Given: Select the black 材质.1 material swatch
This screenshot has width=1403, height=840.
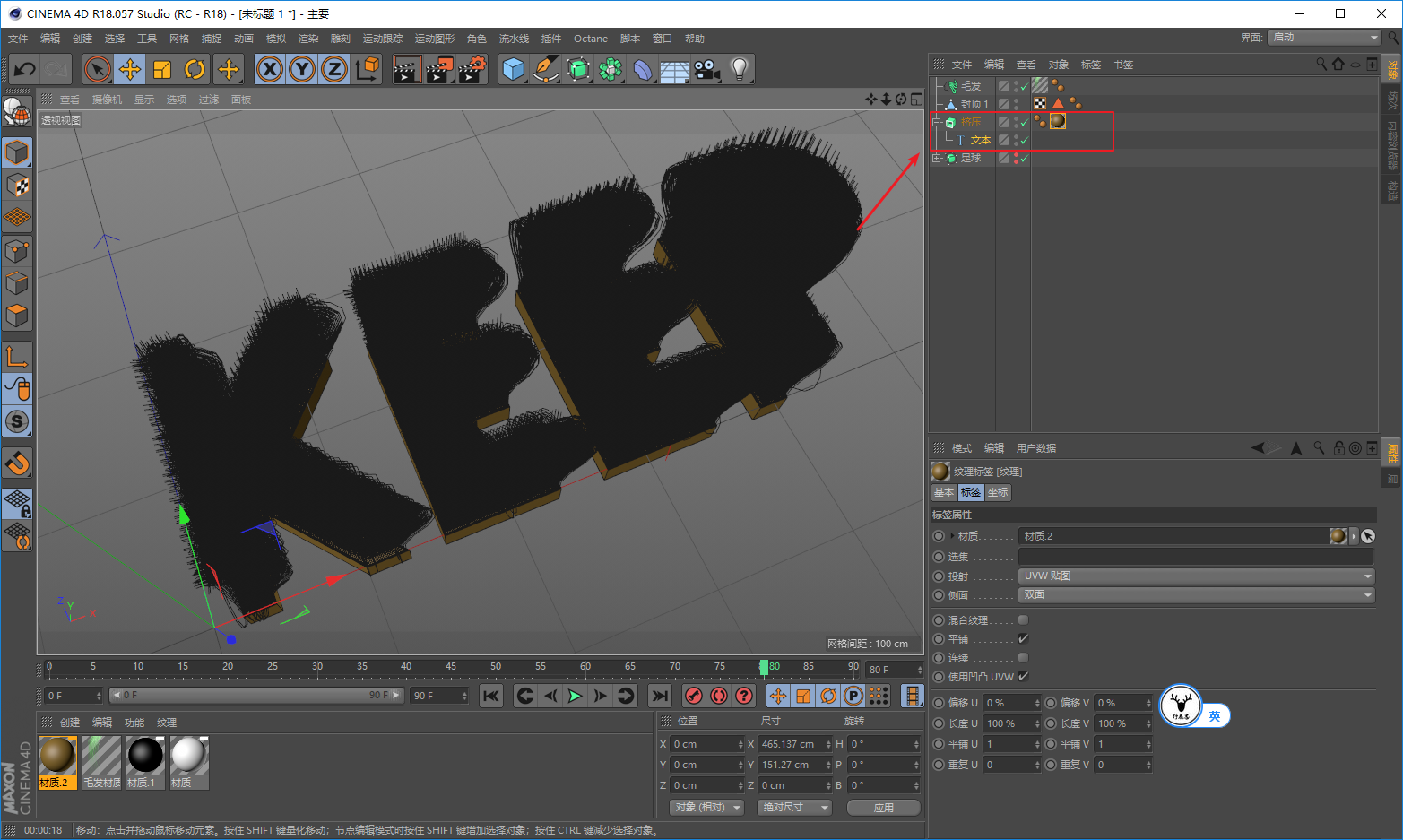Looking at the screenshot, I should tap(145, 763).
